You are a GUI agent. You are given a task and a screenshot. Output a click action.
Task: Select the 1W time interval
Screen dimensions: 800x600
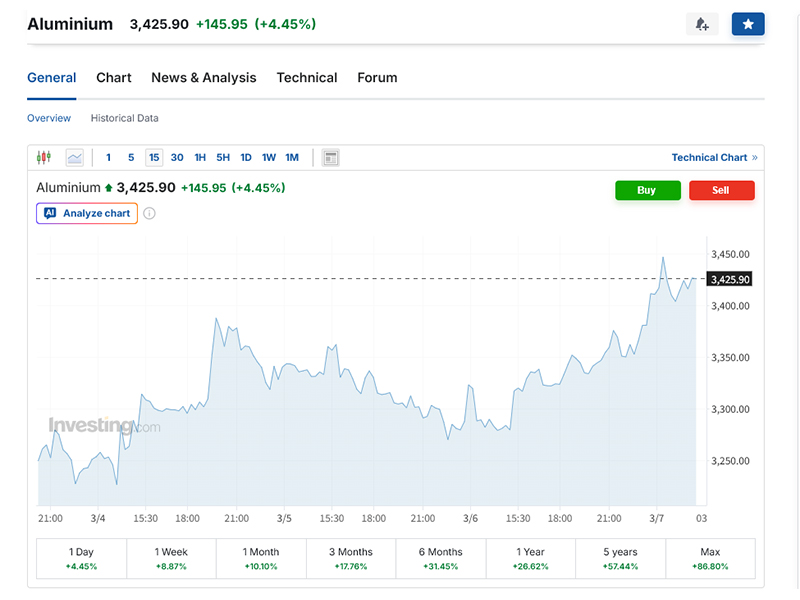269,157
